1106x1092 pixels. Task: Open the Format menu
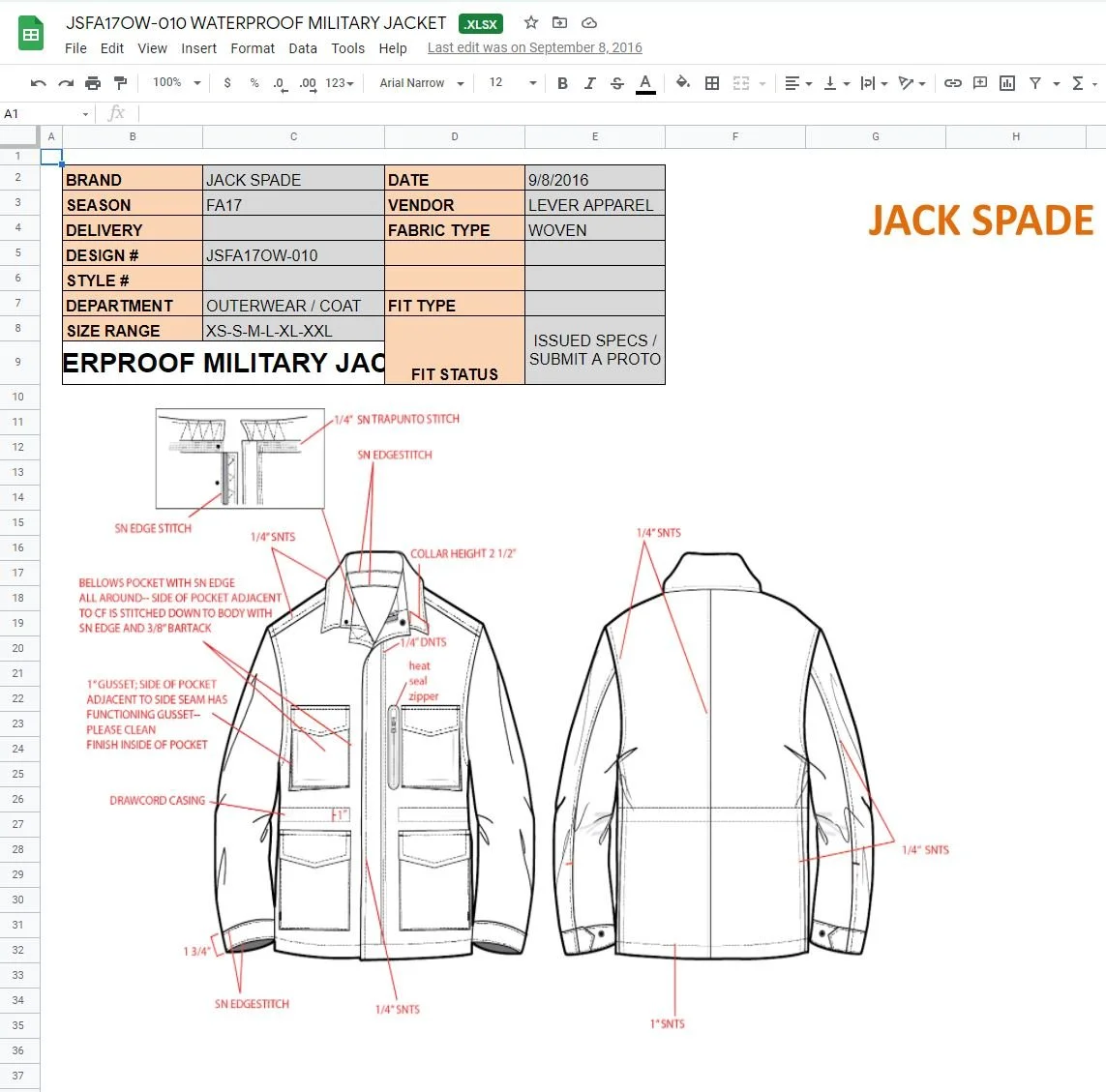click(253, 48)
